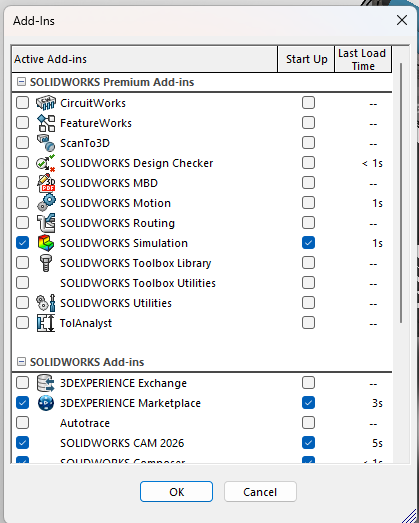Viewport: 419px width, 523px height.
Task: Click the Cancel button
Action: click(x=260, y=492)
